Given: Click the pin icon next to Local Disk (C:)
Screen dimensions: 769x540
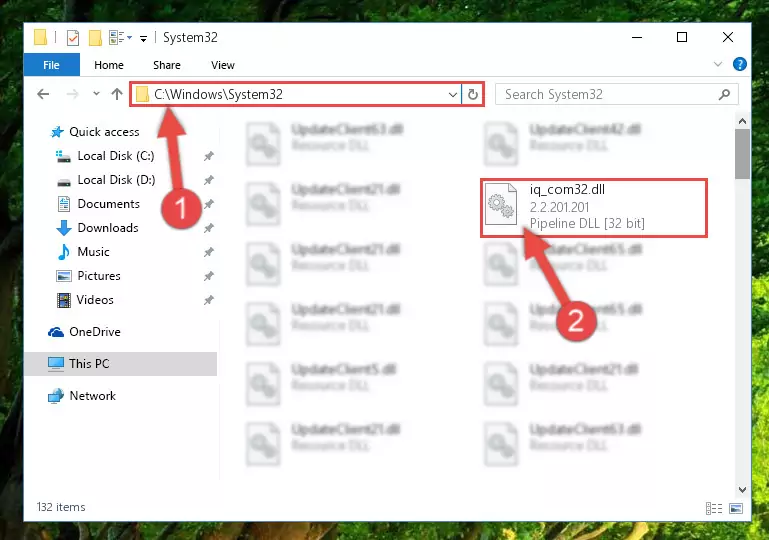Looking at the screenshot, I should click(209, 156).
